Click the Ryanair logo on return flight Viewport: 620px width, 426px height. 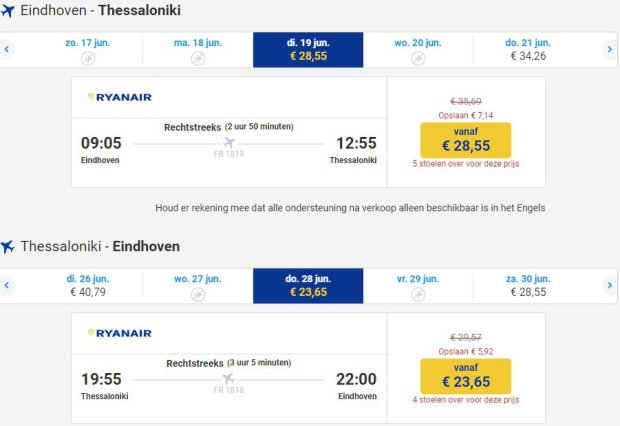point(119,333)
